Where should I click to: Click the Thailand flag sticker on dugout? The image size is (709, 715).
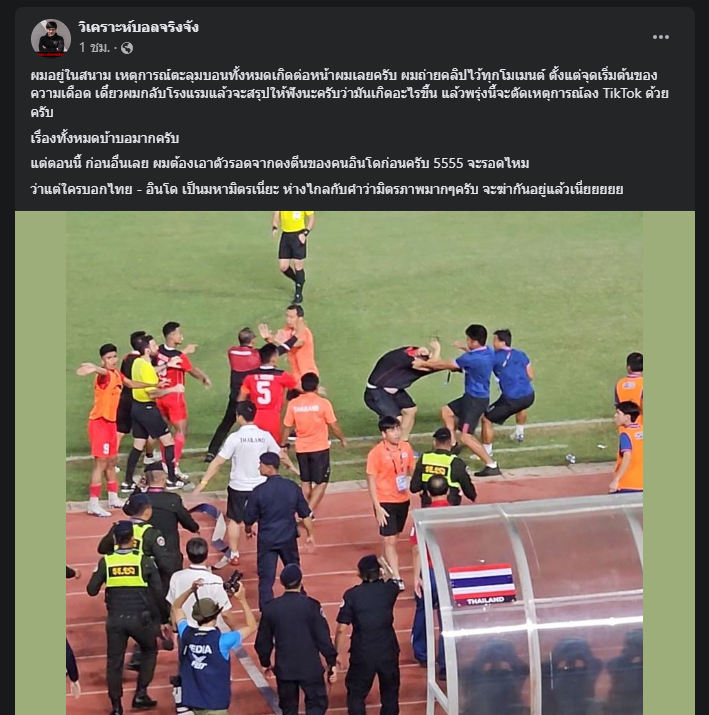coord(482,585)
